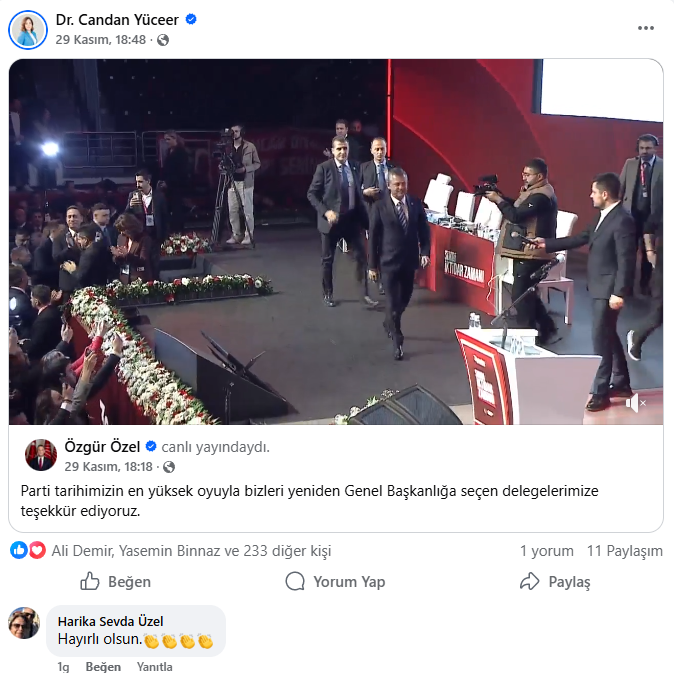Click the verified badge next to Özgür Özel
This screenshot has width=674, height=673.
tap(151, 446)
